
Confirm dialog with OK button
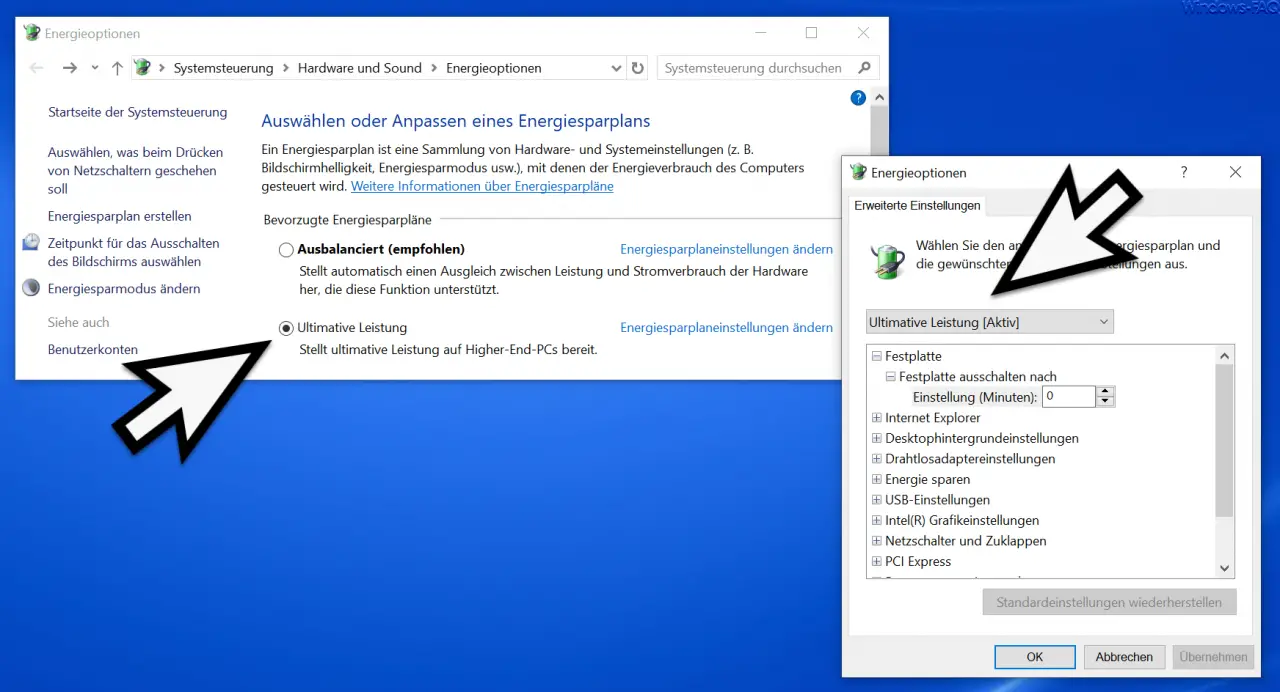1035,657
